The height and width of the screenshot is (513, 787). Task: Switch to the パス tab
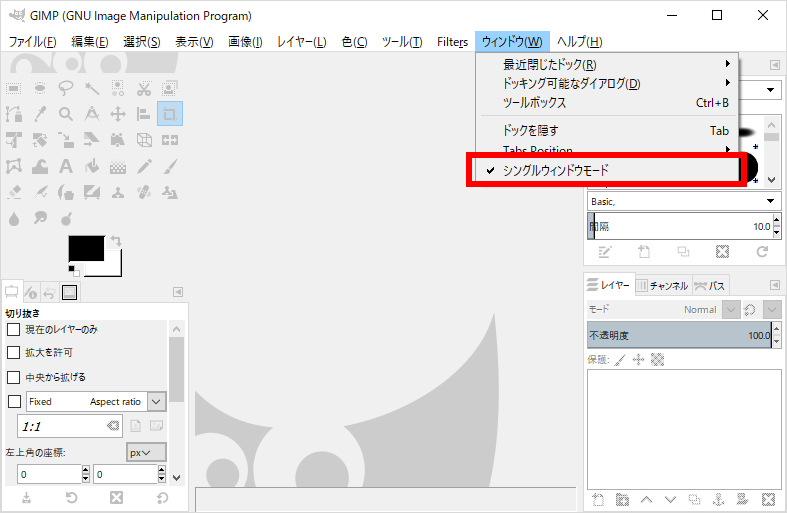tap(710, 286)
